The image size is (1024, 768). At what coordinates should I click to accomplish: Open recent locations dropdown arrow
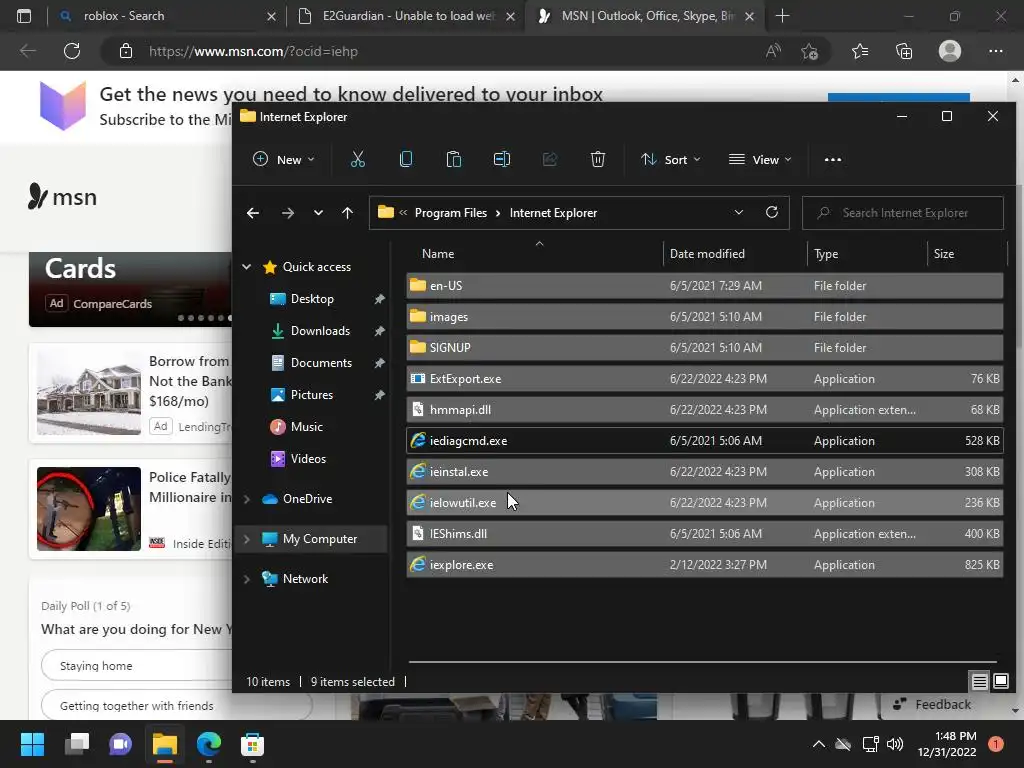[x=318, y=213]
